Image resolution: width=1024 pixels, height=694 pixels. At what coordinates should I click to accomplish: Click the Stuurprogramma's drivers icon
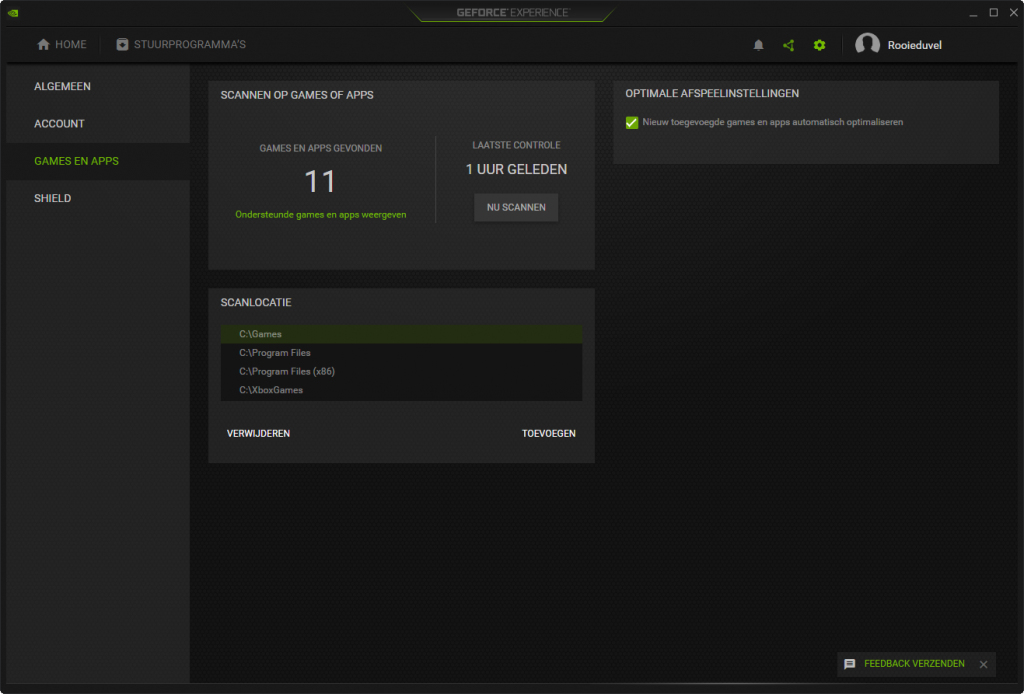122,44
